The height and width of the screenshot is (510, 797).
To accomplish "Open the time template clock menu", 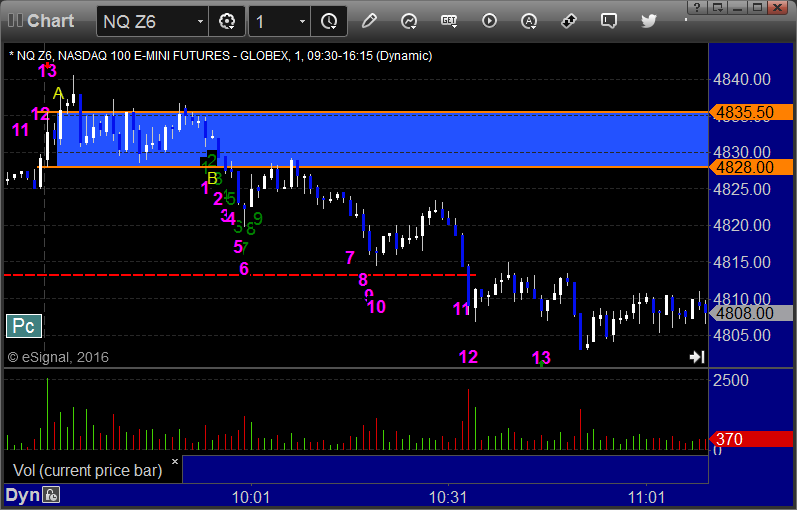I will 329,21.
